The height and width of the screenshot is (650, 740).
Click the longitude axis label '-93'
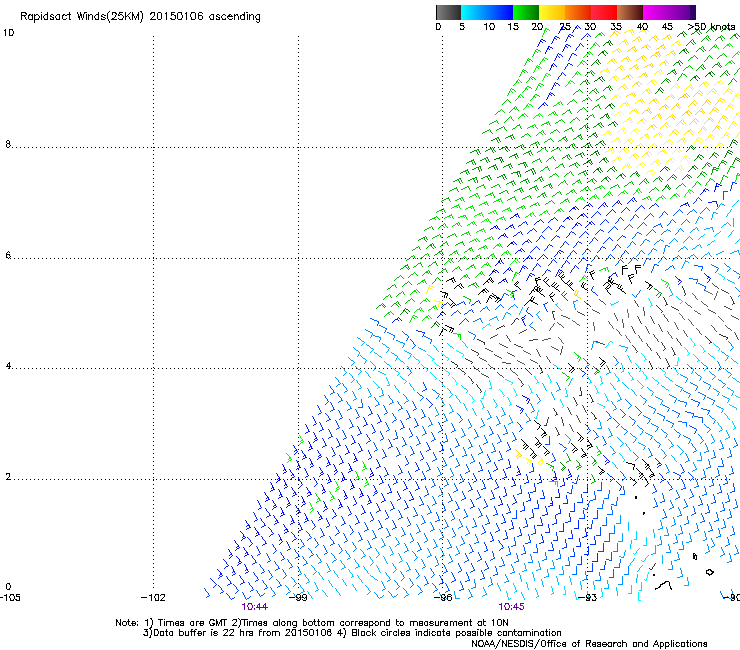pyautogui.click(x=587, y=598)
